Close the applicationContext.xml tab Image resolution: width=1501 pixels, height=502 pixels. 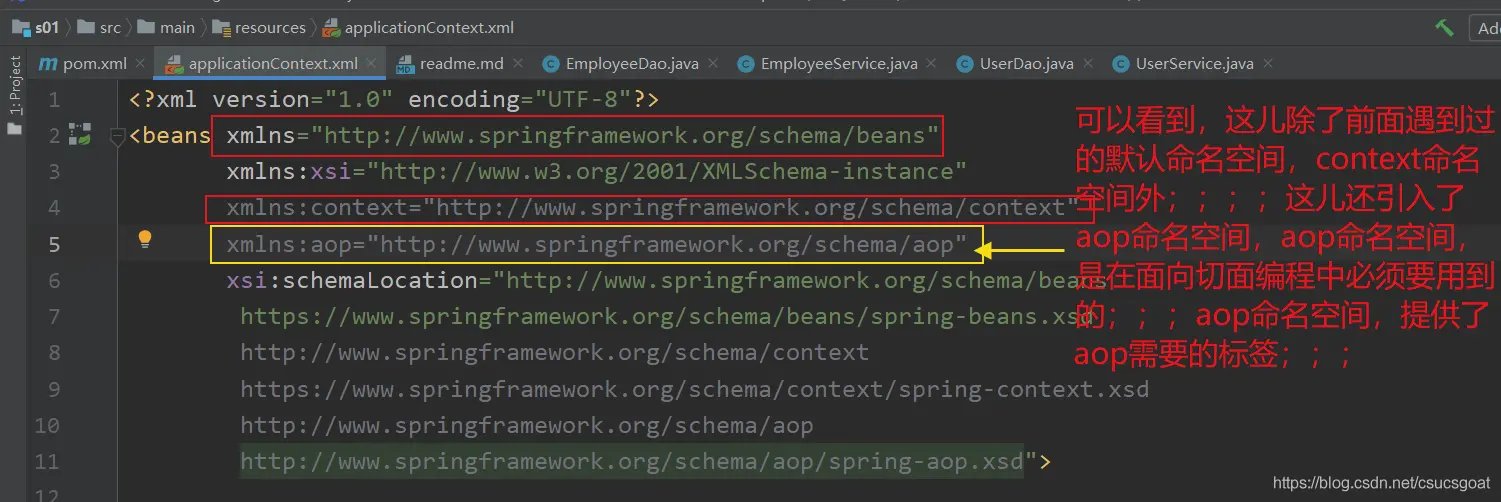(x=372, y=64)
